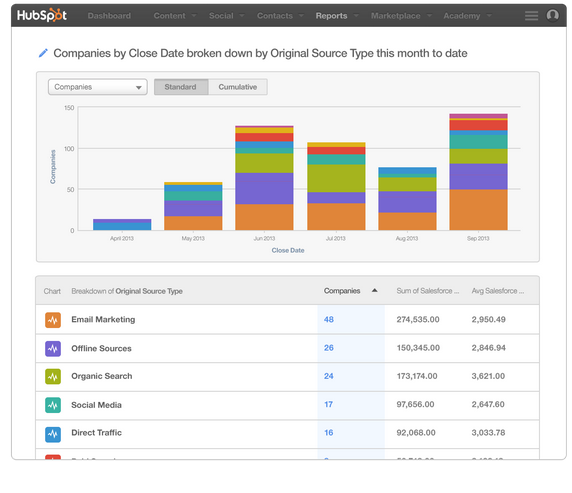Click the value 173,174.00
The width and height of the screenshot is (572, 493).
(x=417, y=376)
